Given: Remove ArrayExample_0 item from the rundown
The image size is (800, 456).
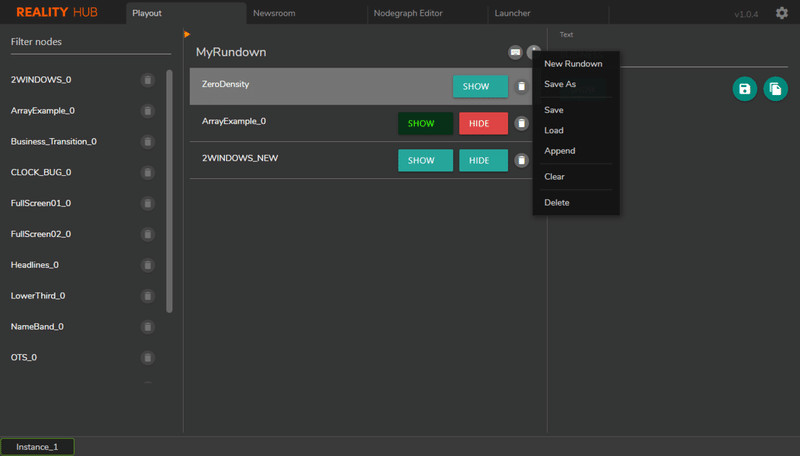Looking at the screenshot, I should click(x=521, y=123).
